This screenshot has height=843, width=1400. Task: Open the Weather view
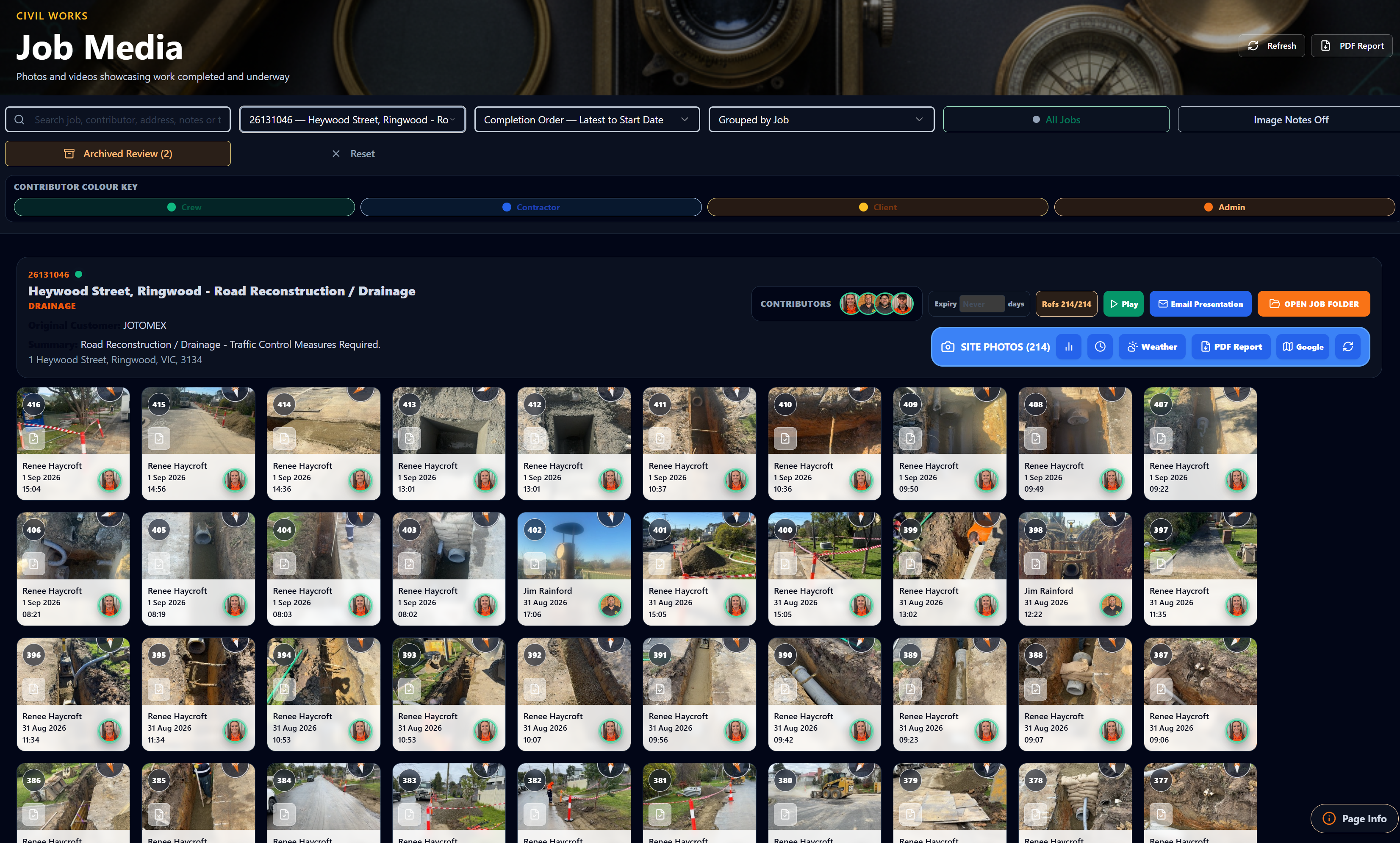[x=1152, y=347]
